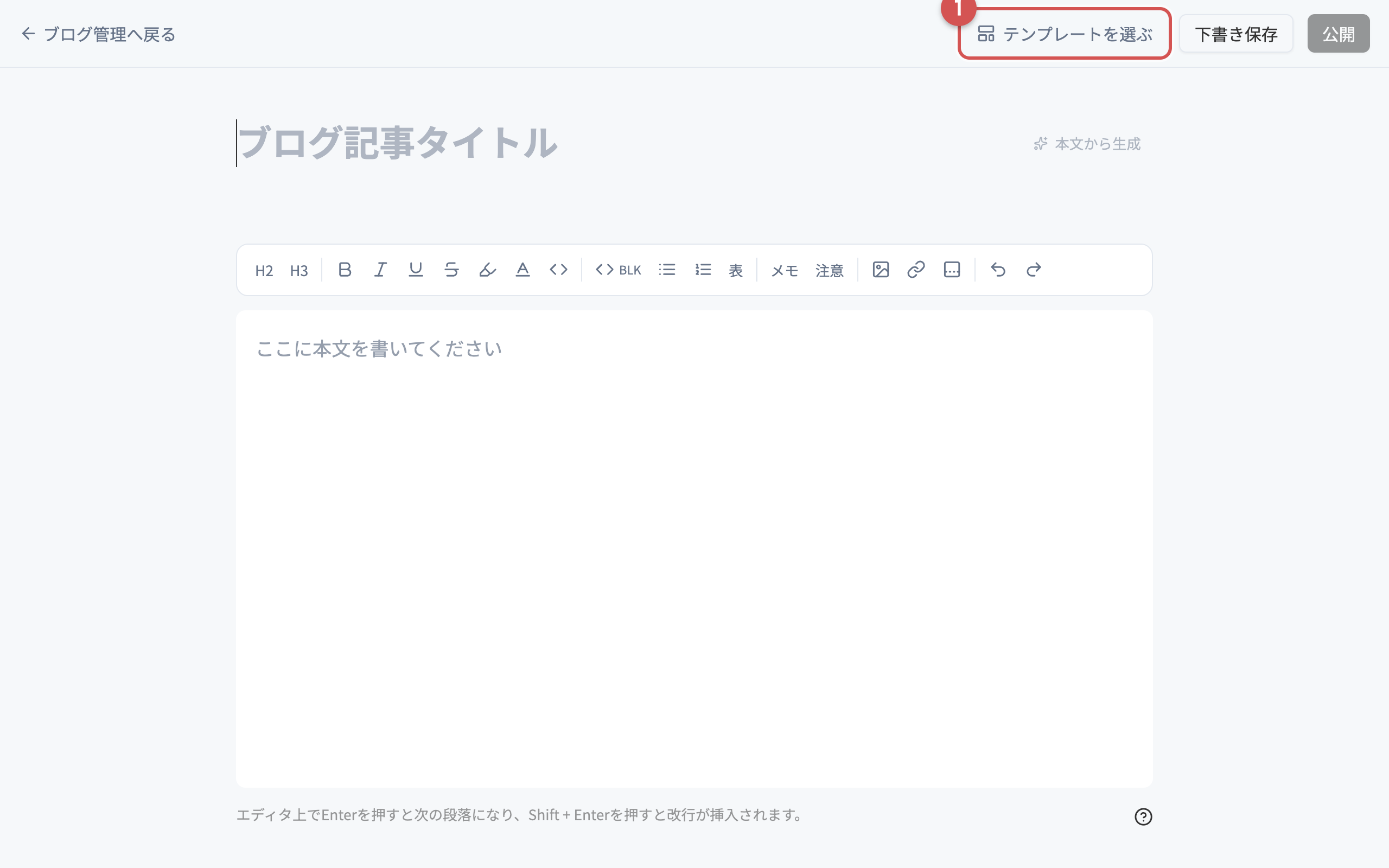Image resolution: width=1389 pixels, height=868 pixels.
Task: Insert a メモ memo block
Action: 784,270
